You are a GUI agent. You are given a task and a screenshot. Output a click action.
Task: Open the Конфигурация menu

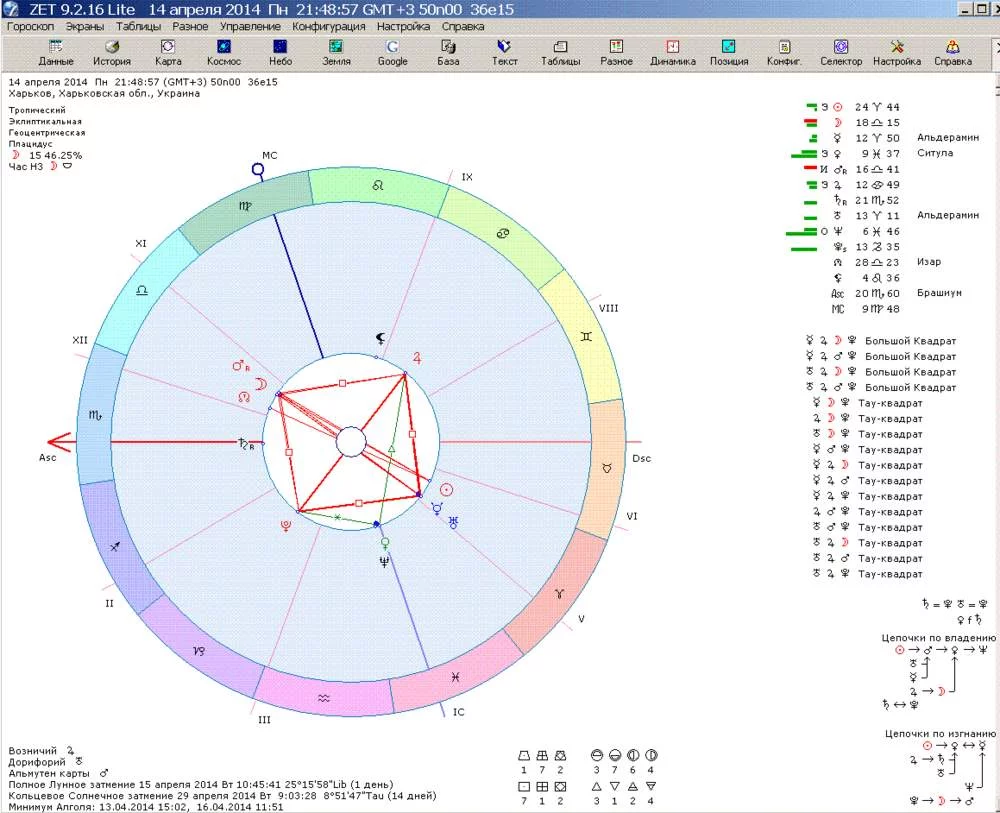tap(329, 27)
